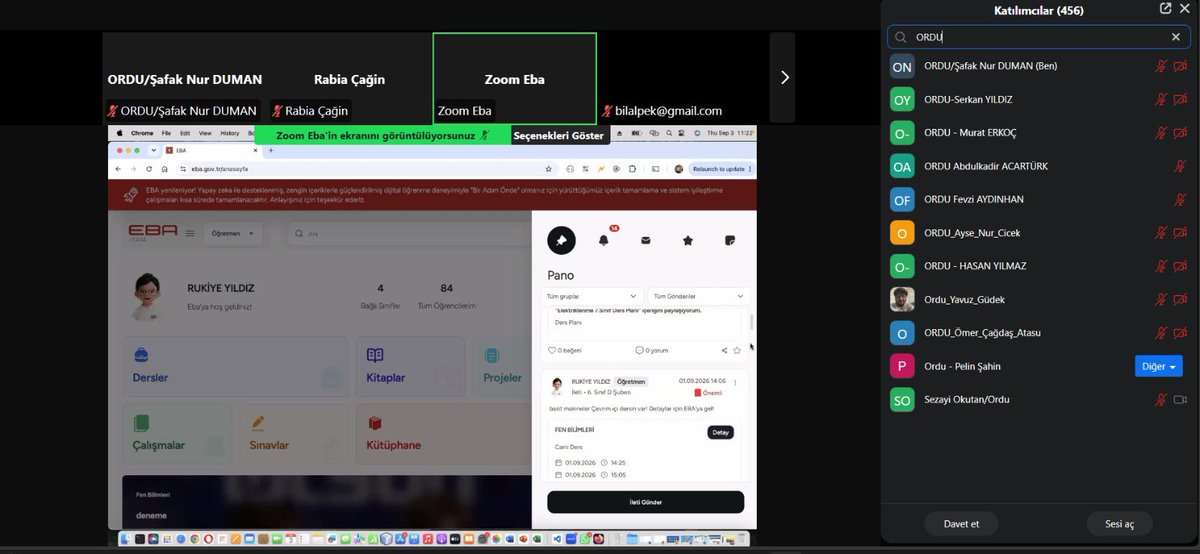
Task: Star the Ders Planı post
Action: pyautogui.click(x=737, y=350)
